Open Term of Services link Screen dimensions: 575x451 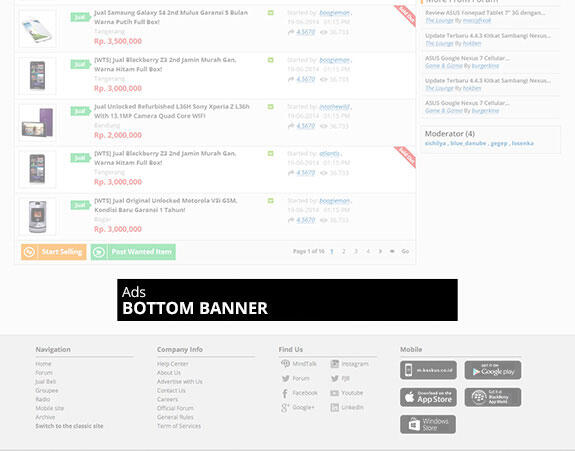179,426
